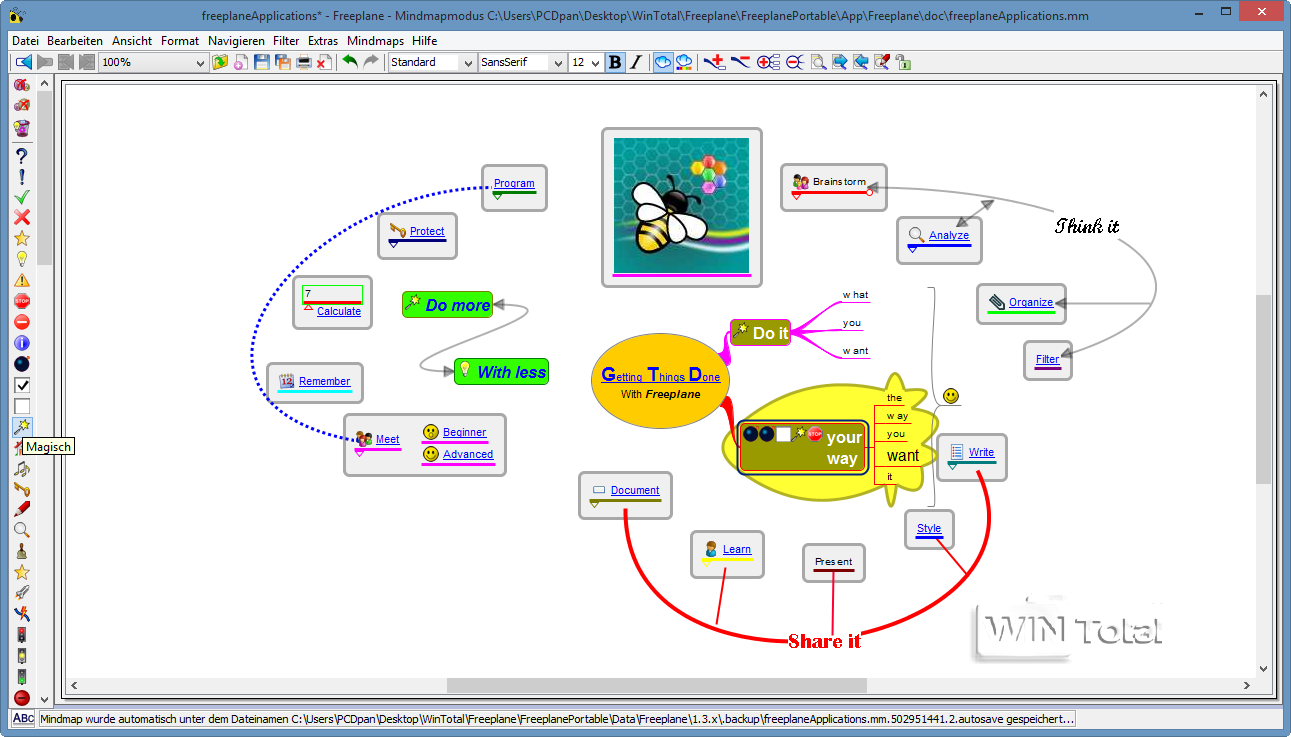Open the Extras menu
The height and width of the screenshot is (737, 1291).
click(323, 41)
